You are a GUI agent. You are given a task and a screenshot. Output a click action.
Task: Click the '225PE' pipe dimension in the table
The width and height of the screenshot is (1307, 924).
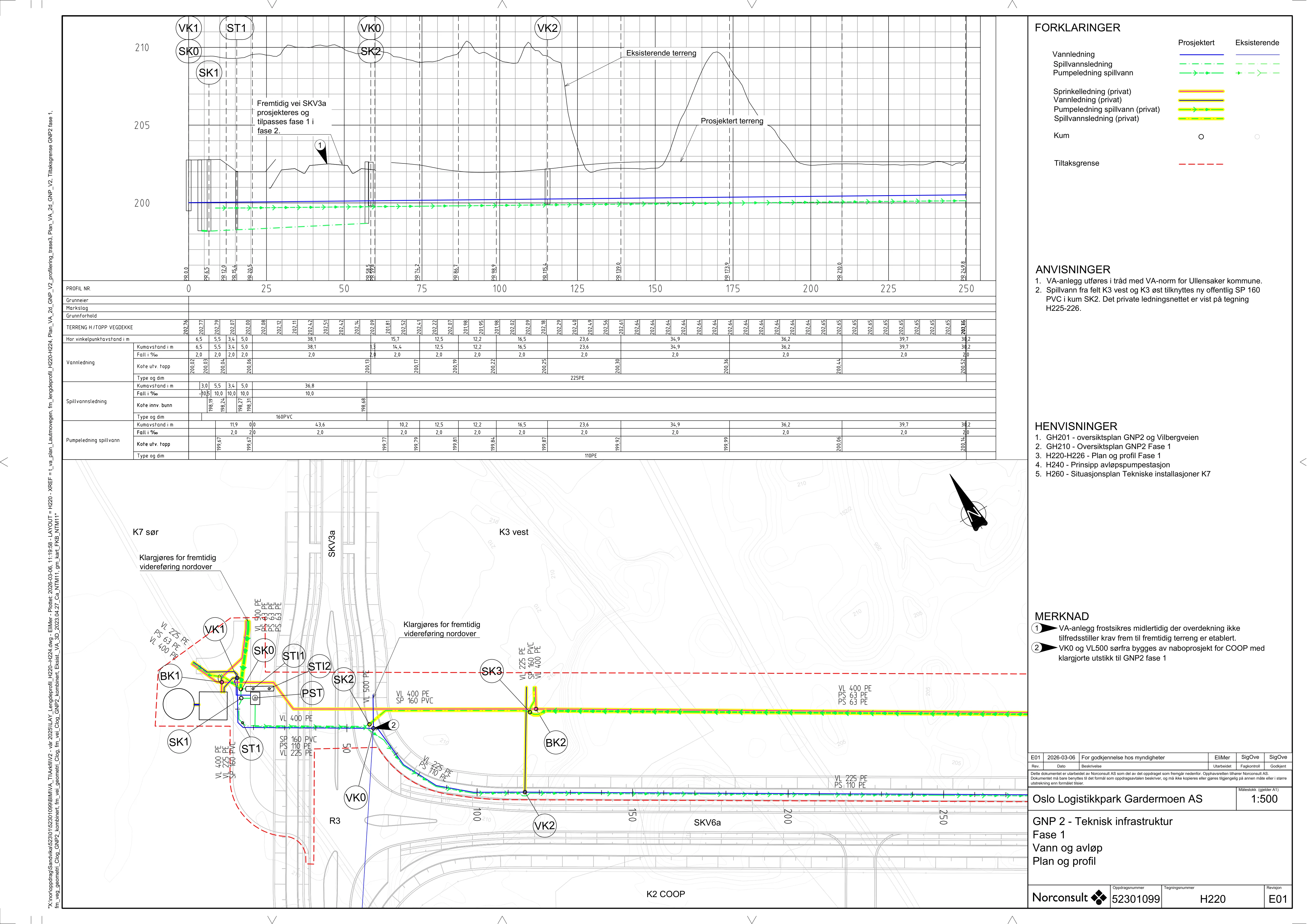click(x=577, y=378)
